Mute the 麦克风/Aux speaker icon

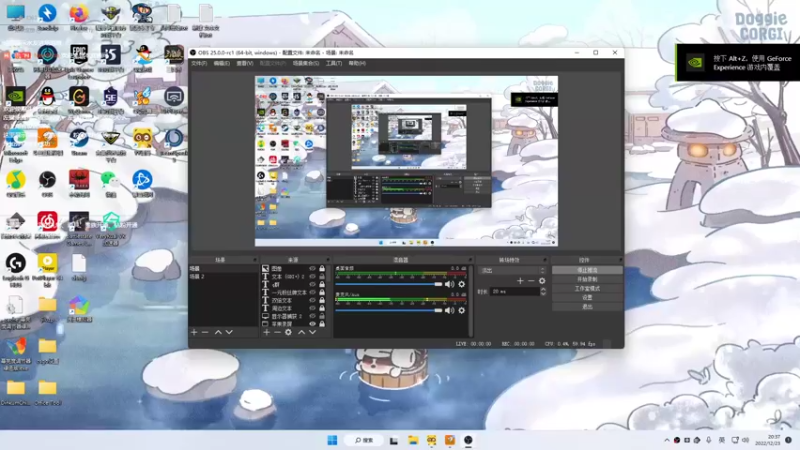click(449, 310)
